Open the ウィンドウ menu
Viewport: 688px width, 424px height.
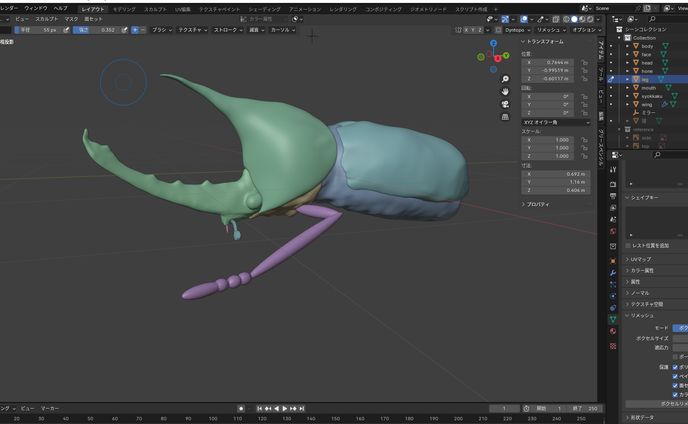pos(36,8)
